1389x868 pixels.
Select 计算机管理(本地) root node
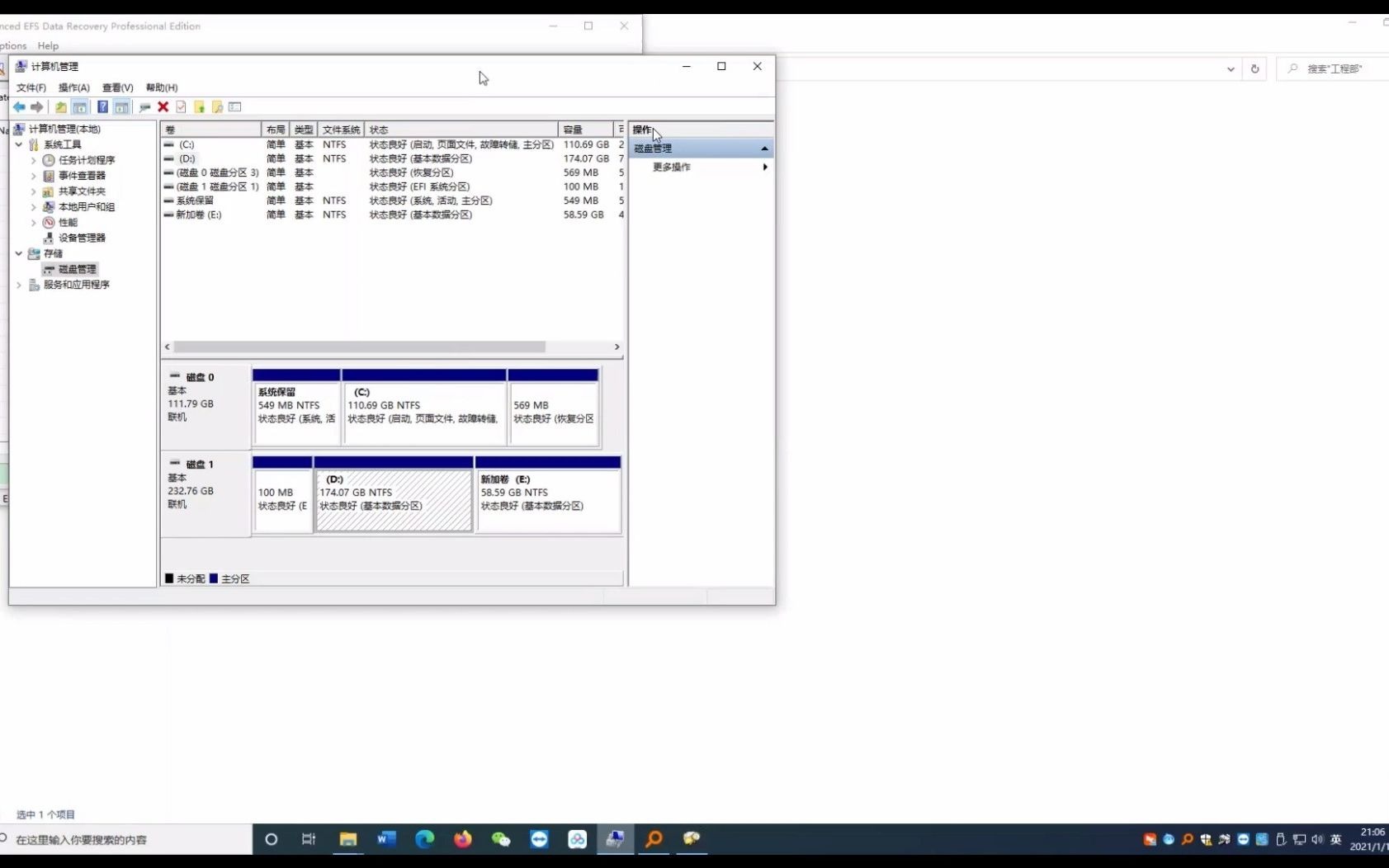(x=57, y=130)
